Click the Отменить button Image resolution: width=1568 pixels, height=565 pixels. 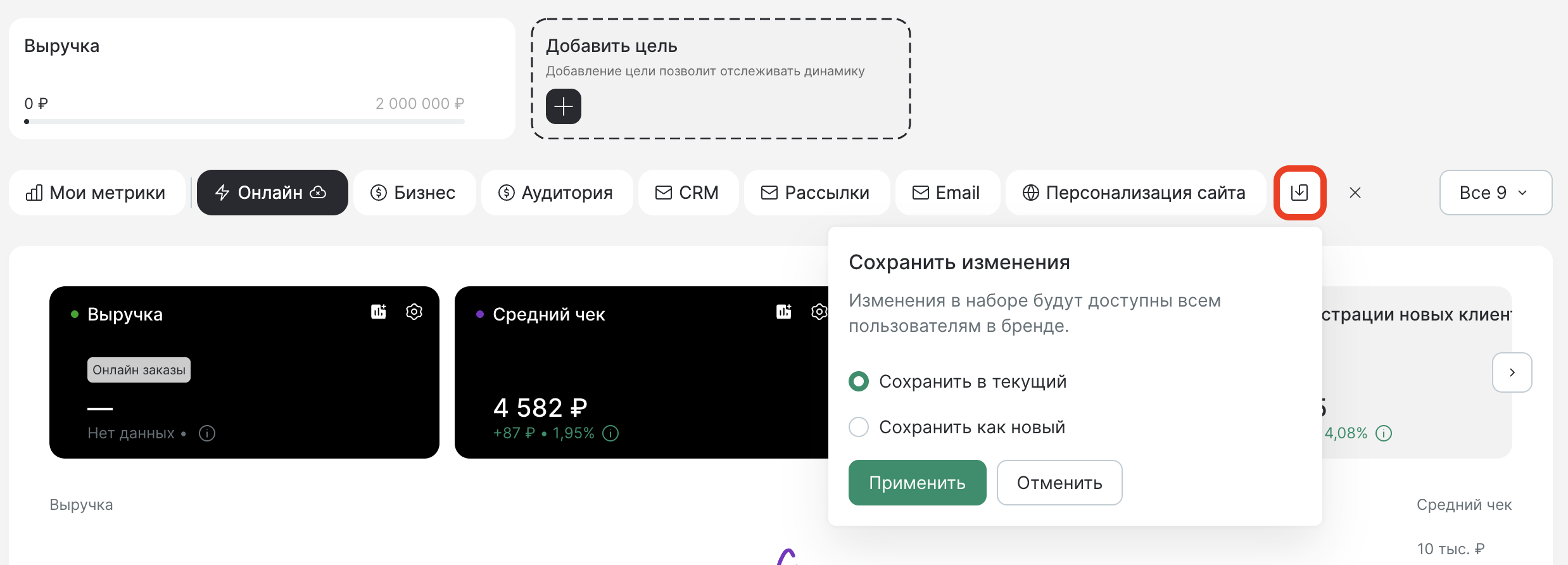[x=1059, y=483]
